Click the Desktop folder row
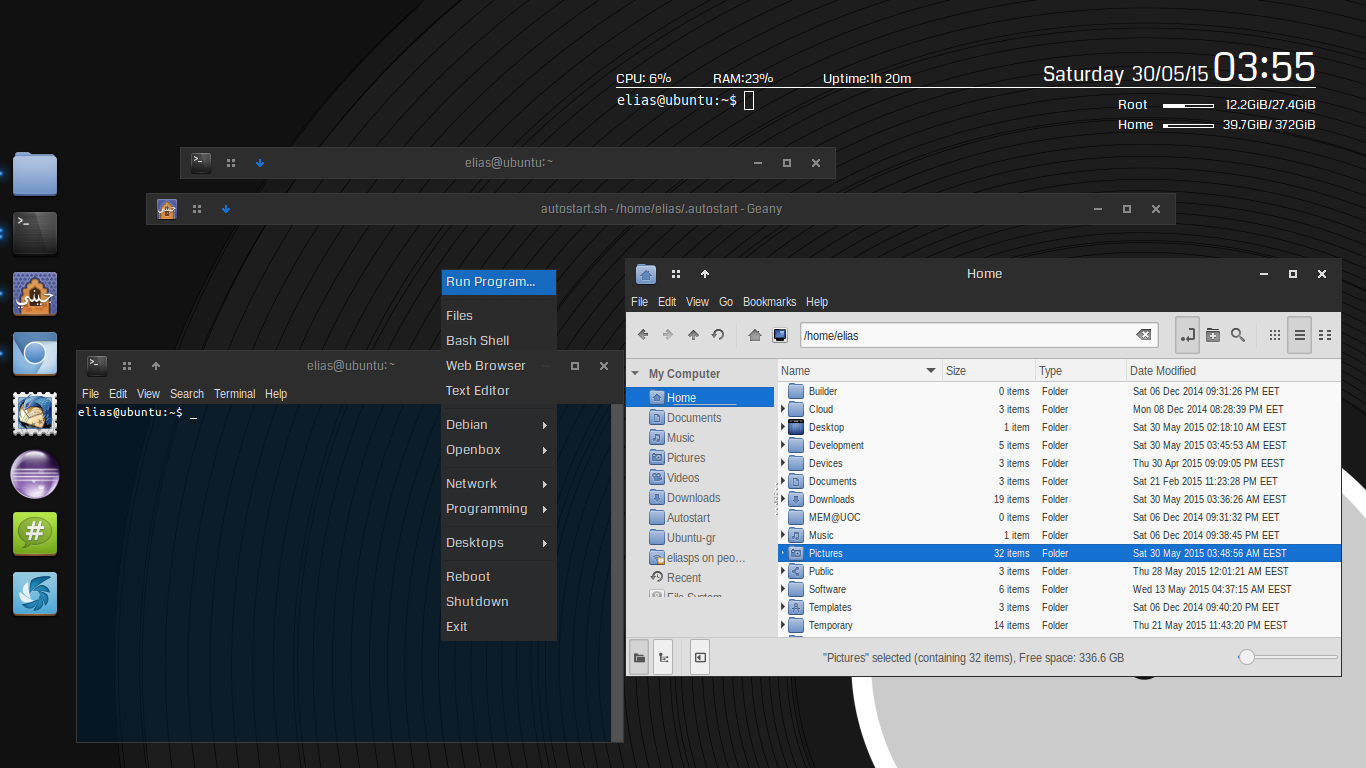Screen dimensions: 1366x768 [x=1059, y=427]
